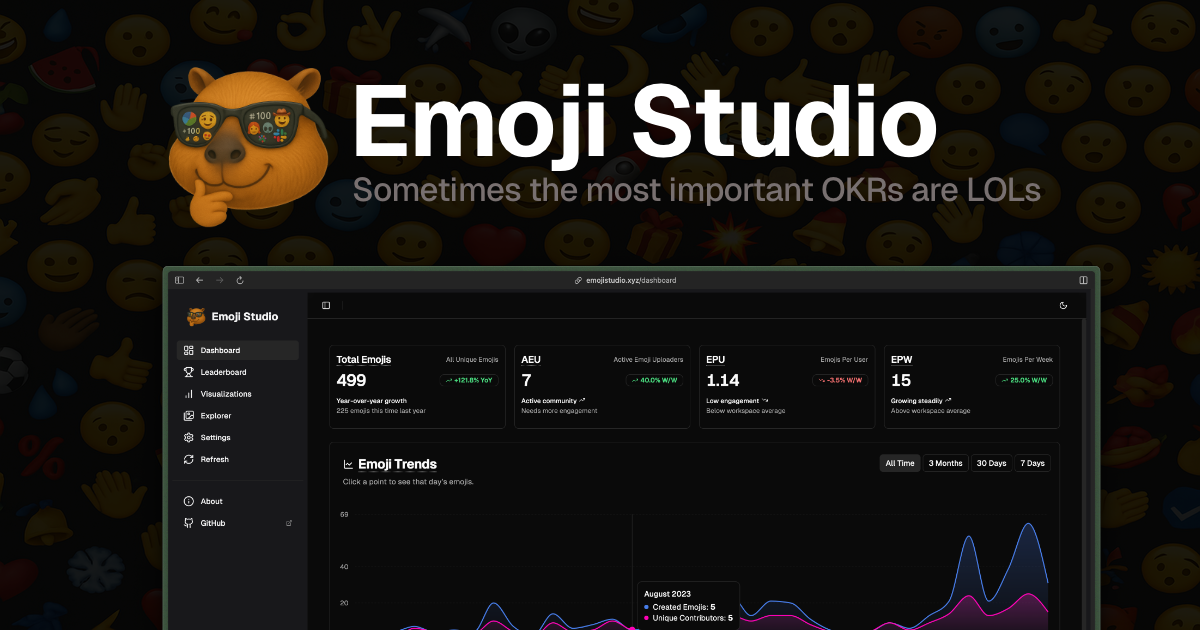
Task: Toggle dark mode with moon icon
Action: tap(1063, 305)
